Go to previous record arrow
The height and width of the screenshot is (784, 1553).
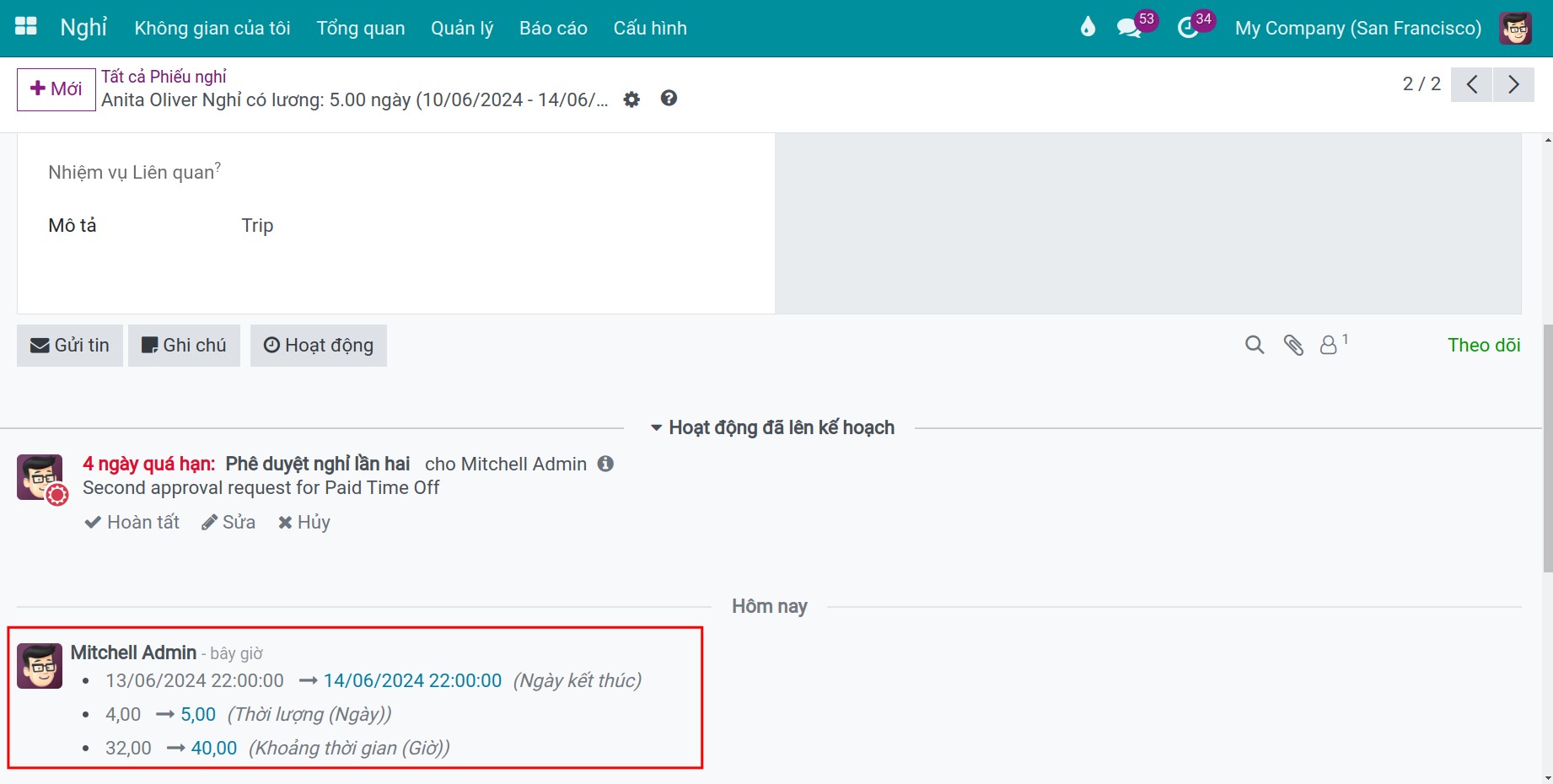point(1472,84)
